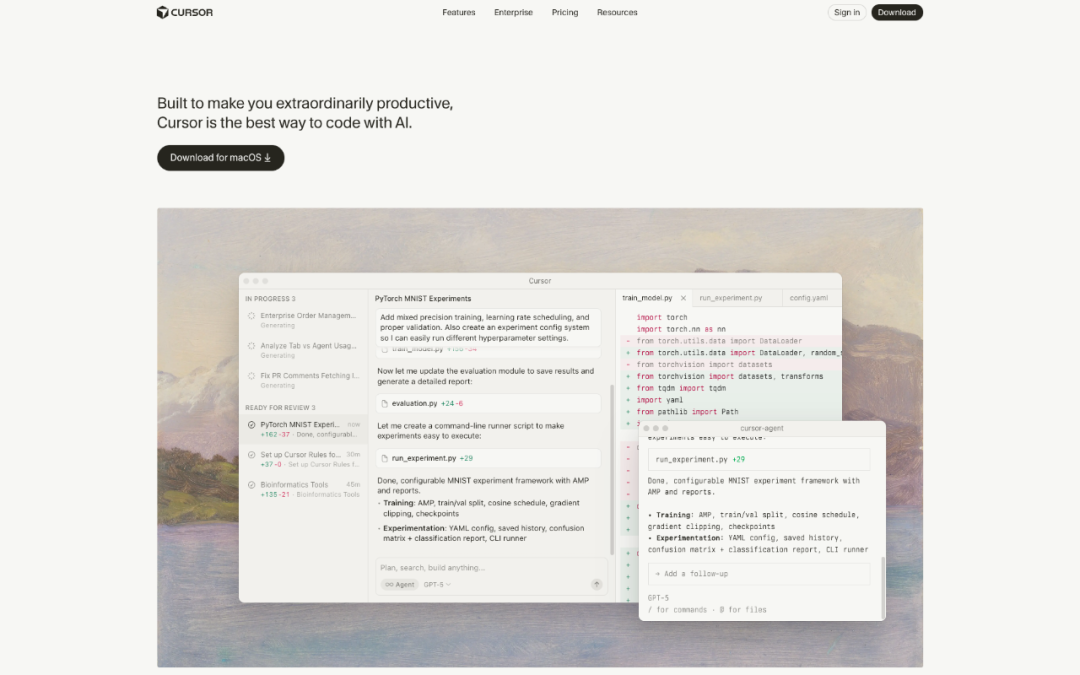Click the download arrow icon on macOS button
The height and width of the screenshot is (675, 1080).
click(268, 158)
